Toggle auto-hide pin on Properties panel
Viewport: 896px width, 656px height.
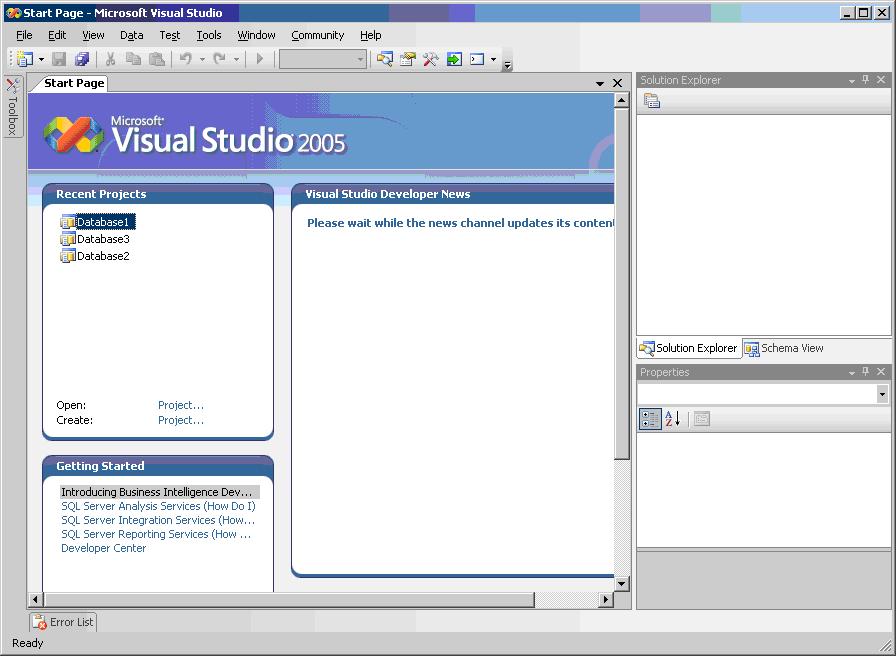[x=866, y=372]
